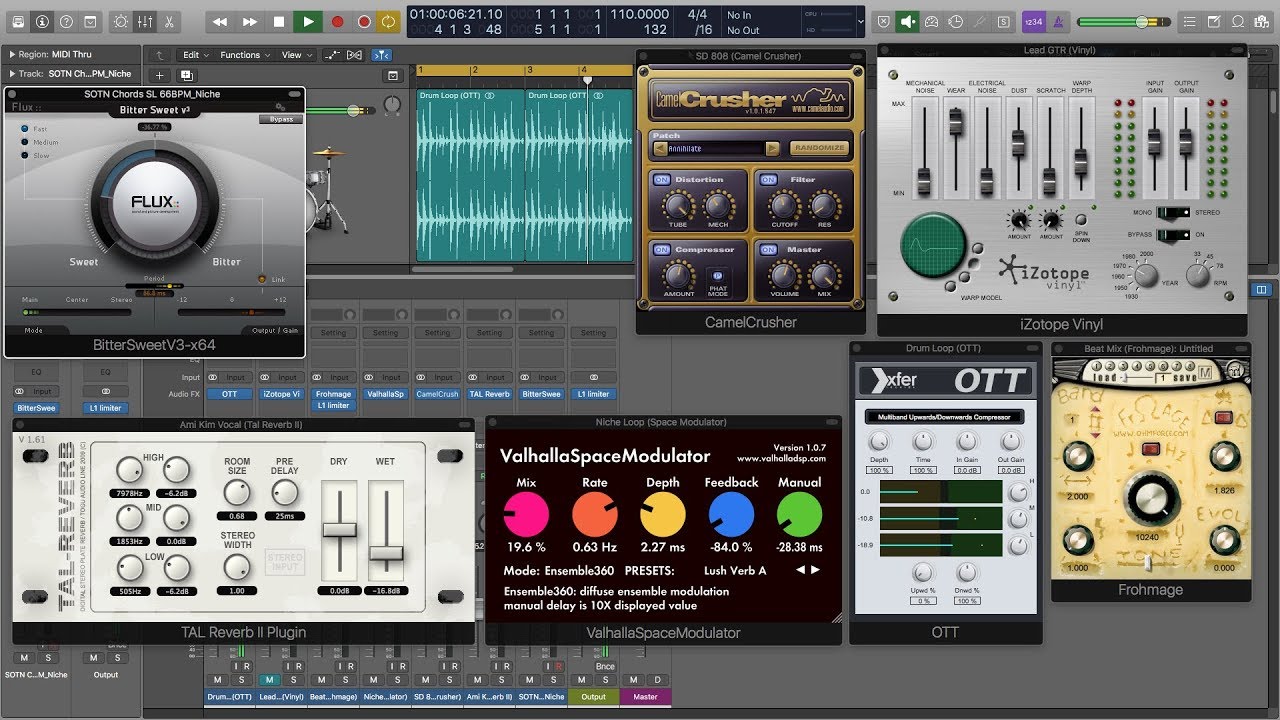This screenshot has width=1280, height=720.
Task: Open the LCD display mode dropdown arrow
Action: pos(862,21)
